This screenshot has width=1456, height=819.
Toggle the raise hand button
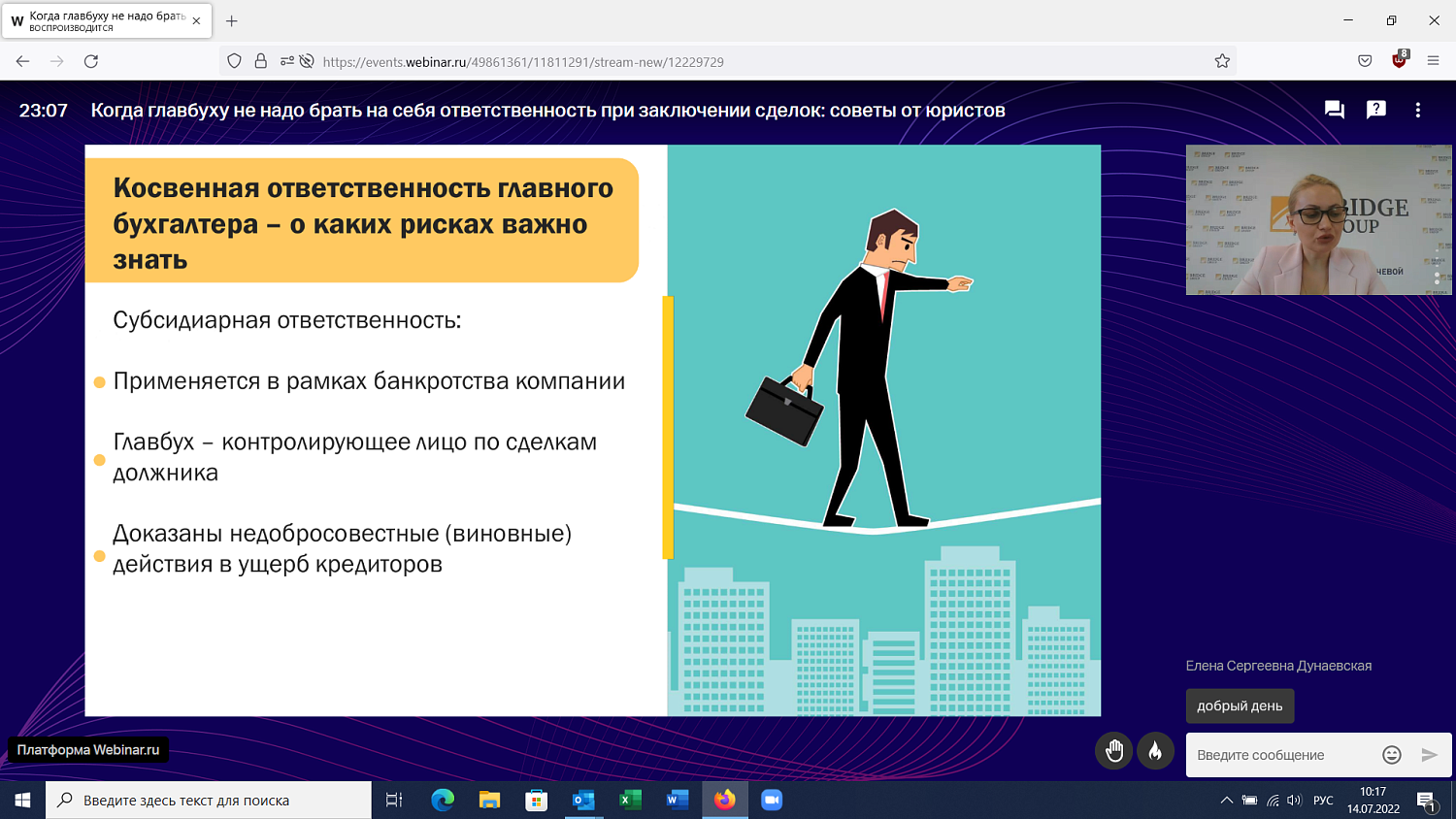point(1113,750)
